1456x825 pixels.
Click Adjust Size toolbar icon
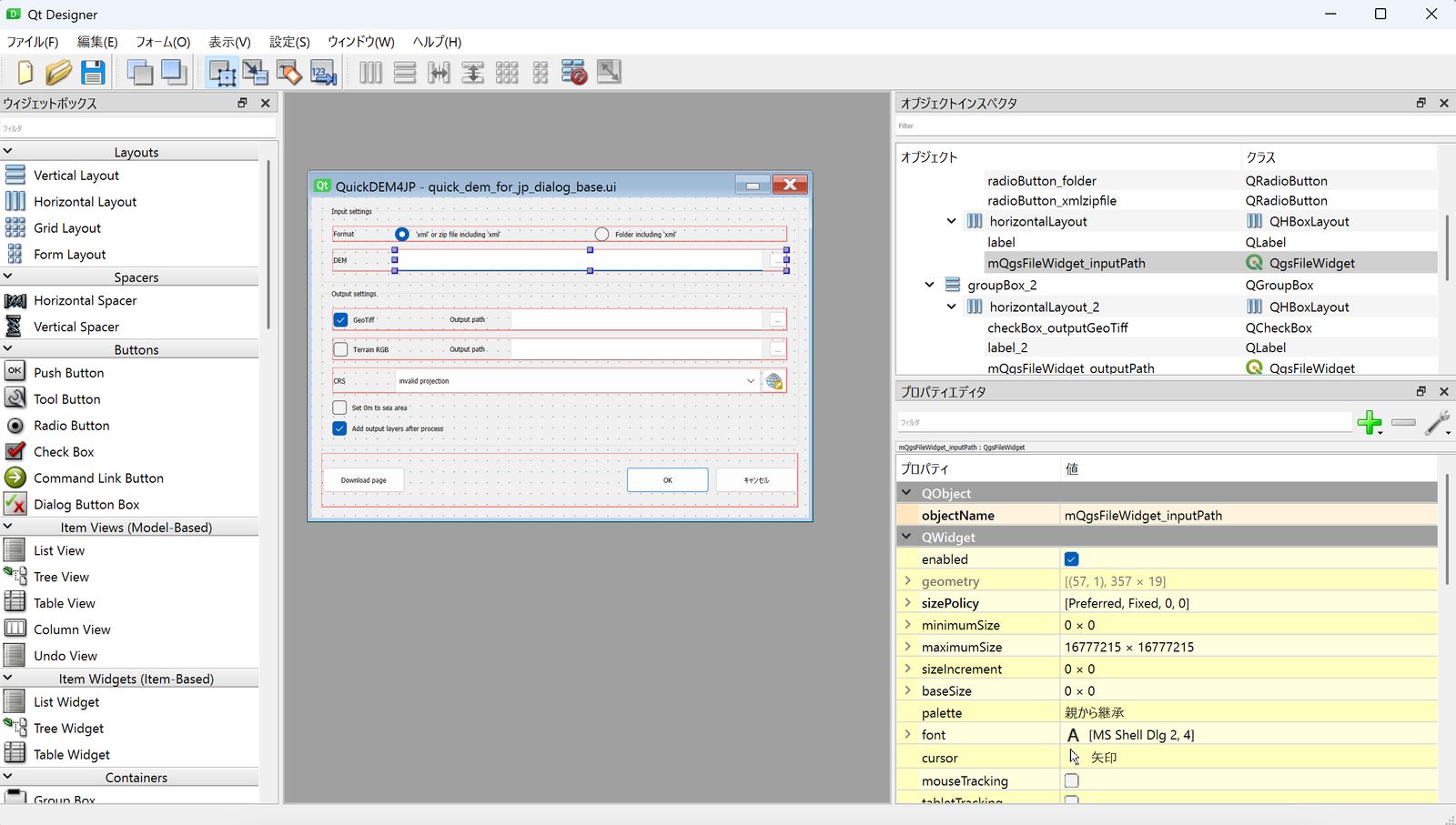[609, 73]
